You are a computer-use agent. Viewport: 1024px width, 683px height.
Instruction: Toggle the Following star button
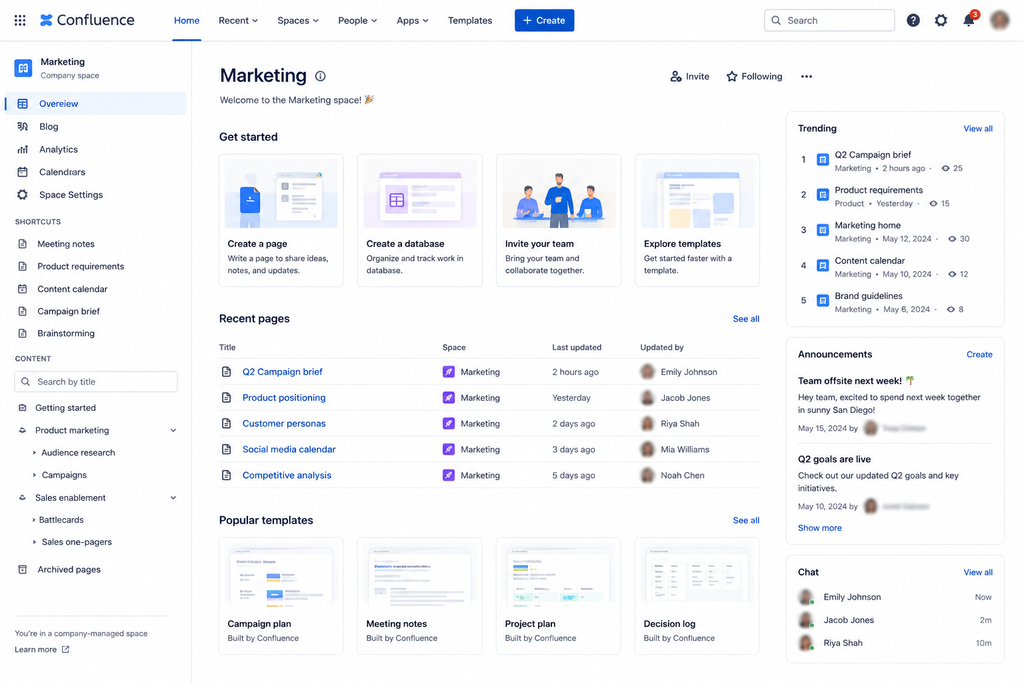click(754, 76)
